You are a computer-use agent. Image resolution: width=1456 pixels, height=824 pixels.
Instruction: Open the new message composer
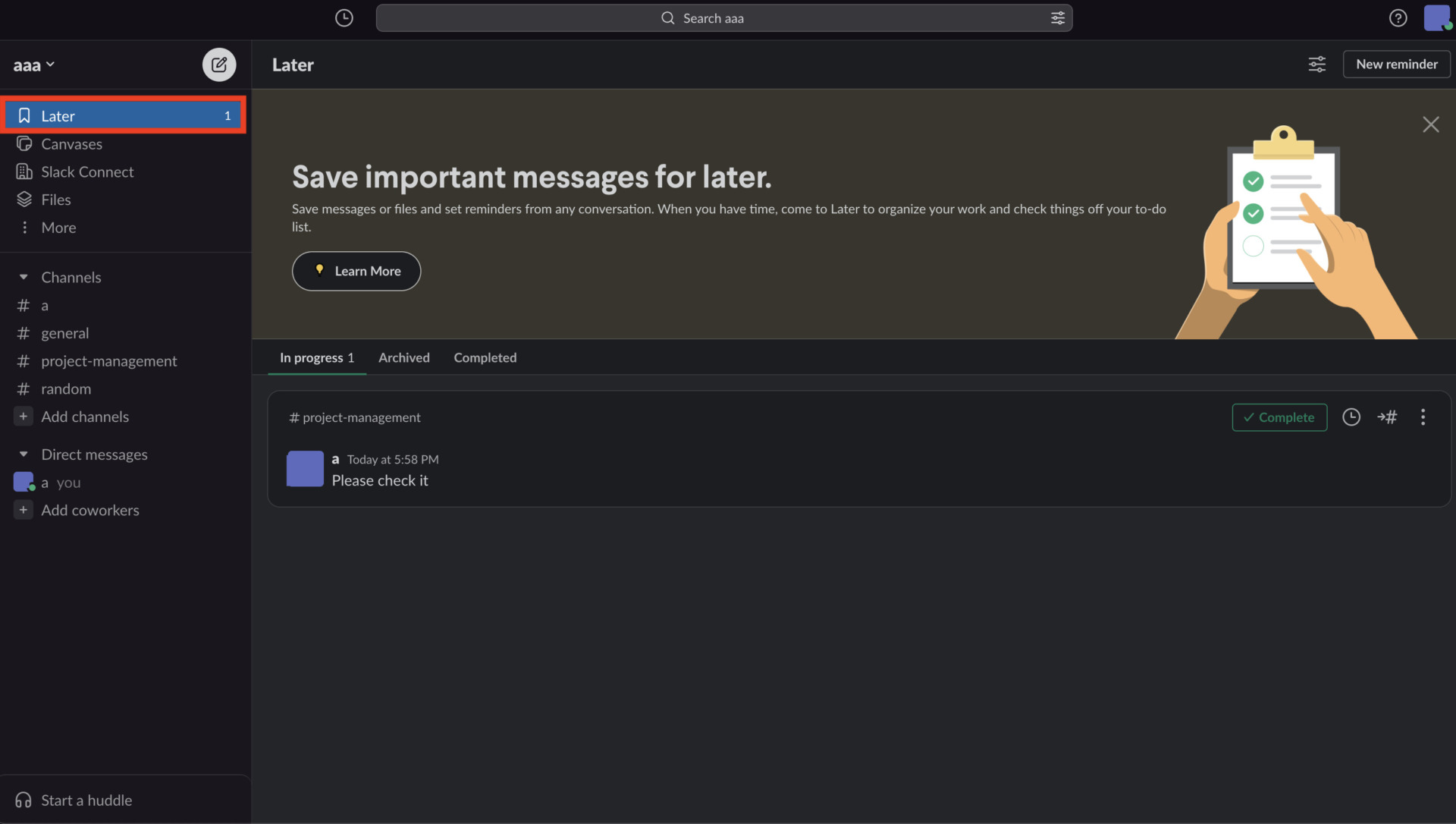(218, 64)
